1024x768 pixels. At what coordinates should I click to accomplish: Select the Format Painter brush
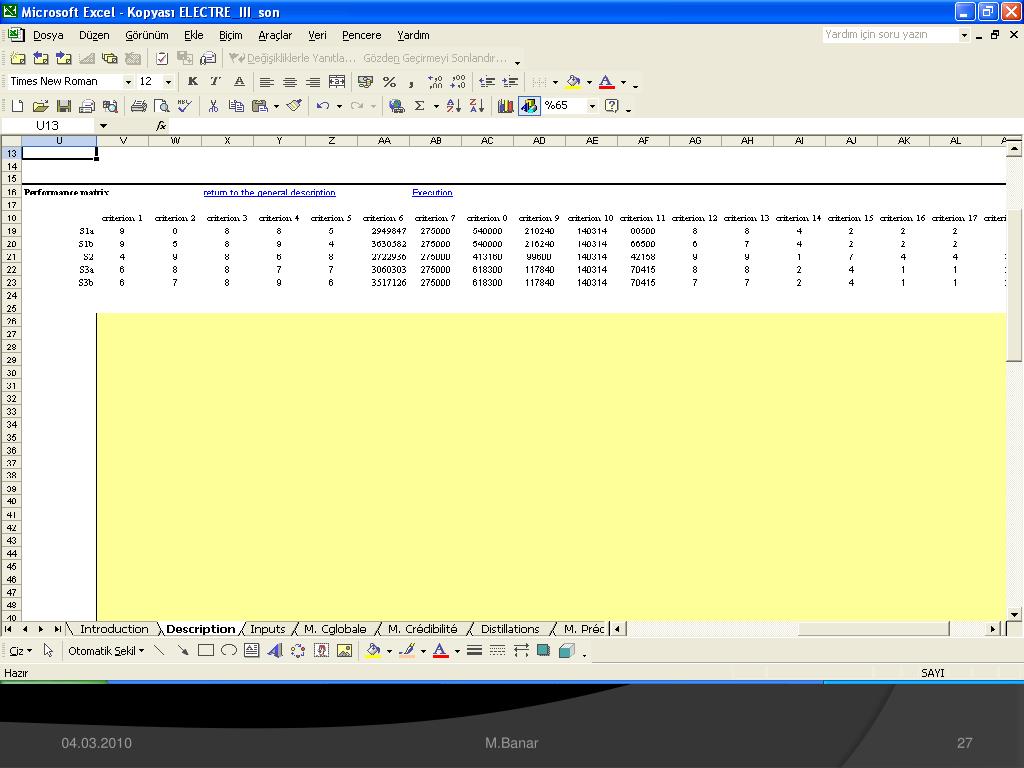(294, 106)
